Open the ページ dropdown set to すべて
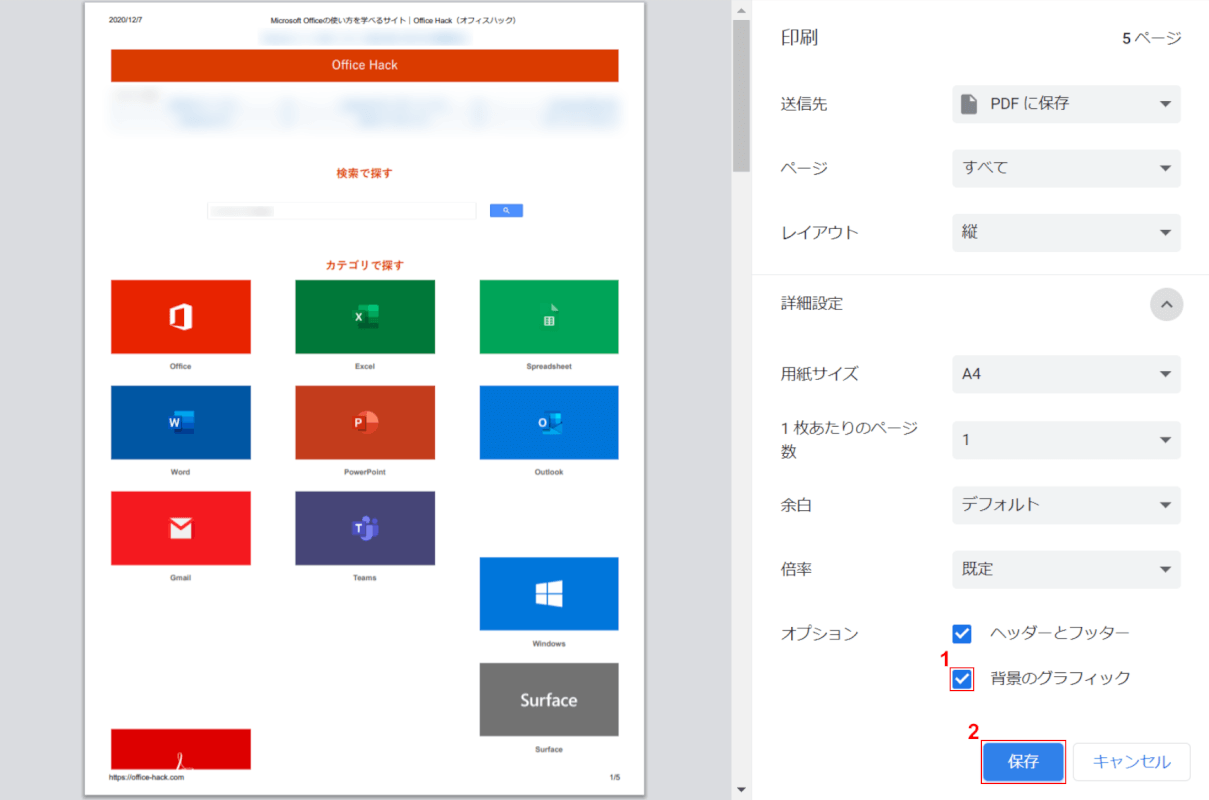The image size is (1209, 800). tap(1066, 168)
